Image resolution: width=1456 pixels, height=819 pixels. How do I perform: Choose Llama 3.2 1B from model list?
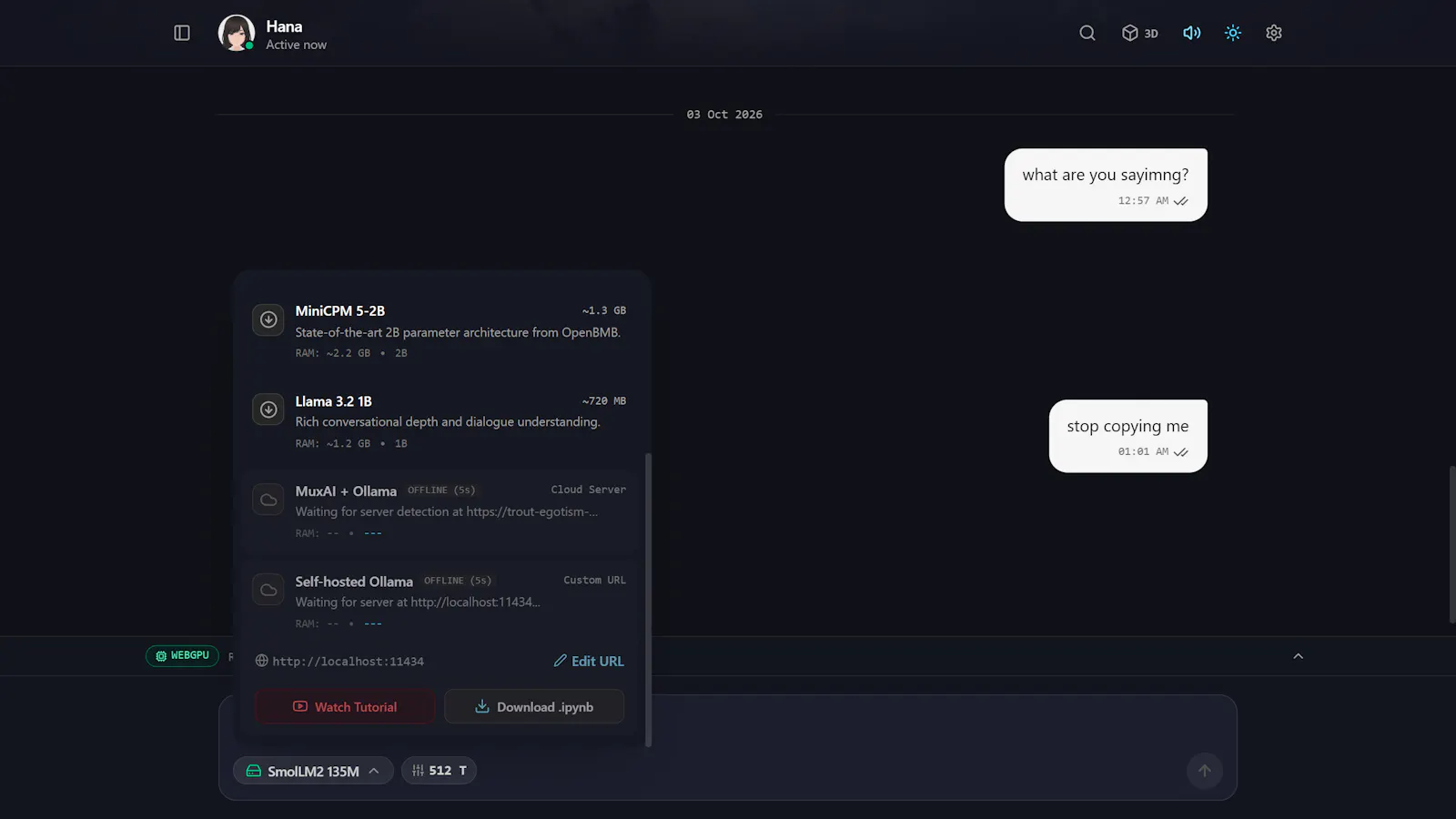tap(441, 421)
